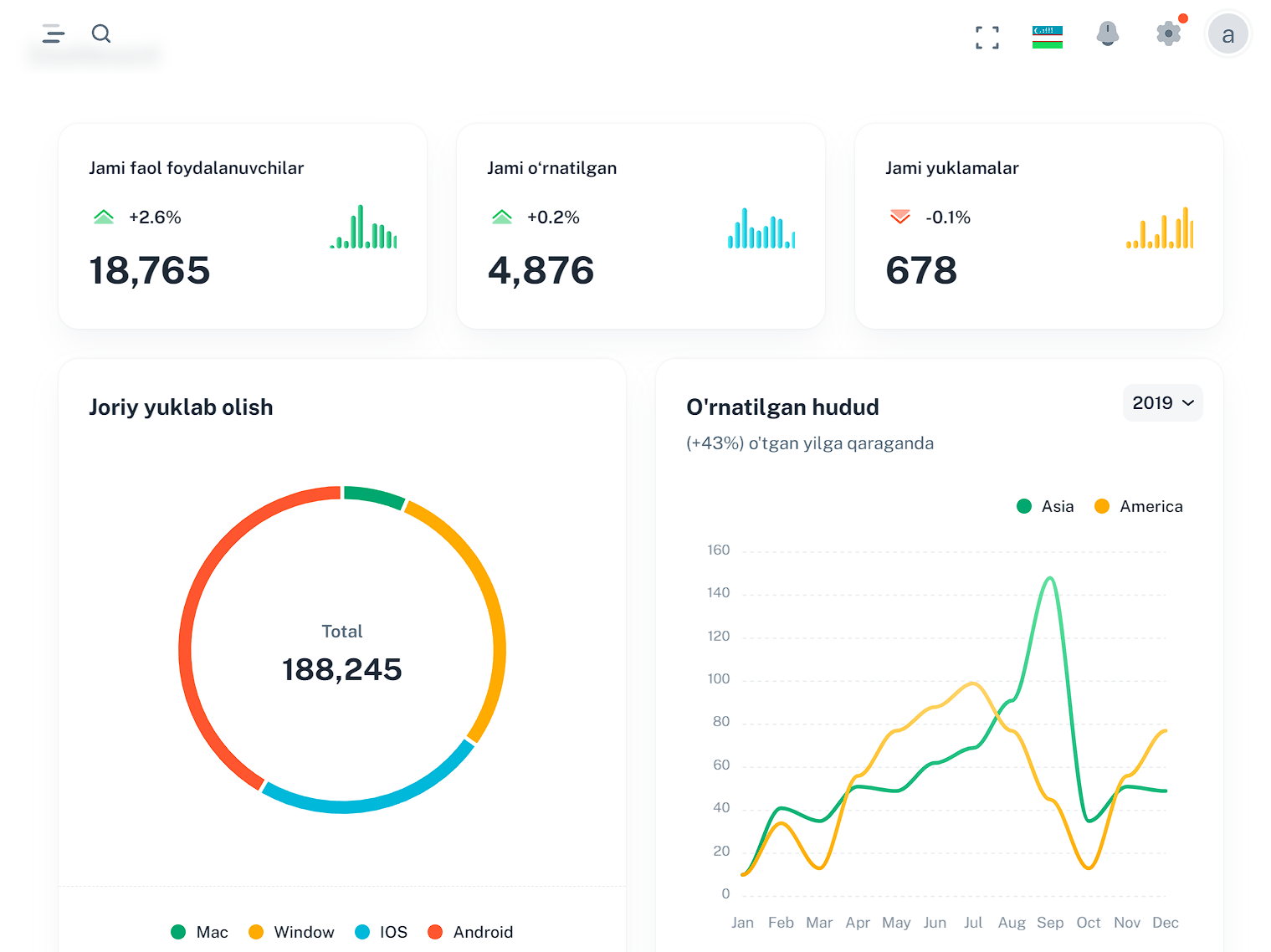1271x952 pixels.
Task: Click the +0.2% change label
Action: 553,218
